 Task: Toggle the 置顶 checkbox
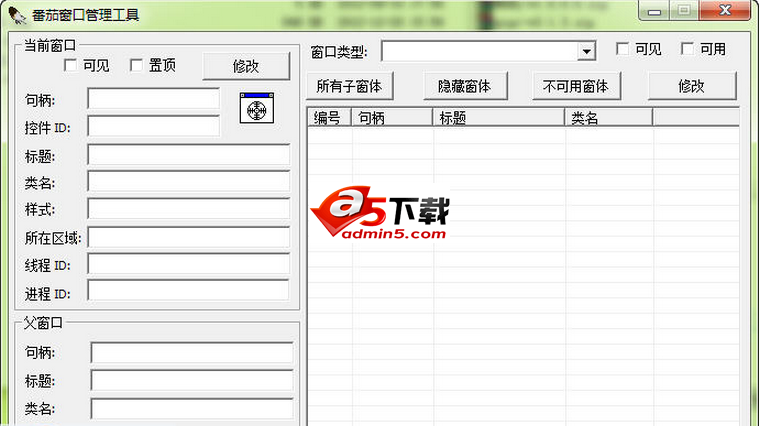click(x=136, y=65)
